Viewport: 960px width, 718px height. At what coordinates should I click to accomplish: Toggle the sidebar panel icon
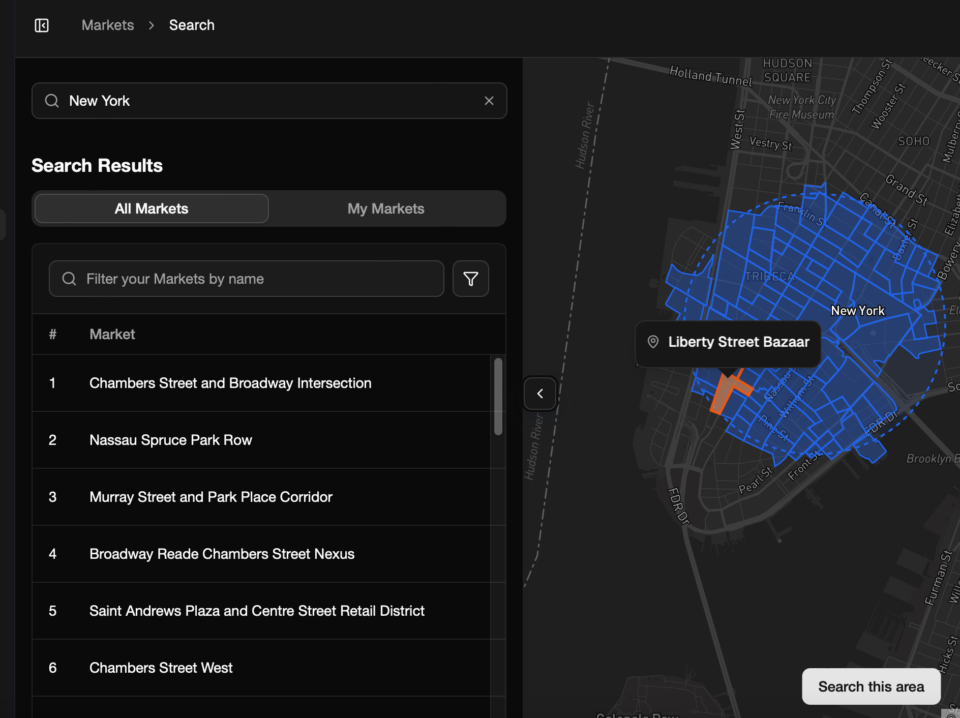(42, 25)
